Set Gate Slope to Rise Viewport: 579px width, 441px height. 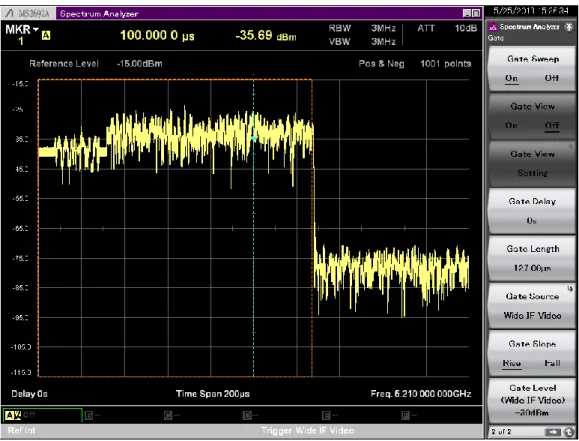click(x=512, y=363)
